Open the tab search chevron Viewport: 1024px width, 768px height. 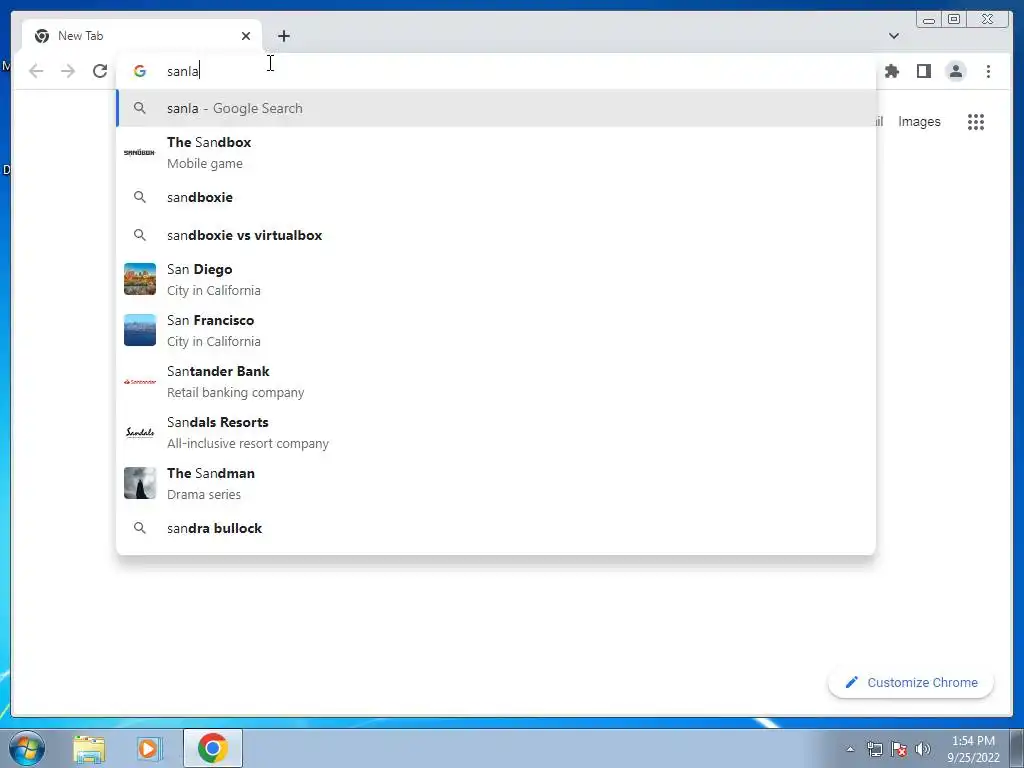click(x=893, y=36)
